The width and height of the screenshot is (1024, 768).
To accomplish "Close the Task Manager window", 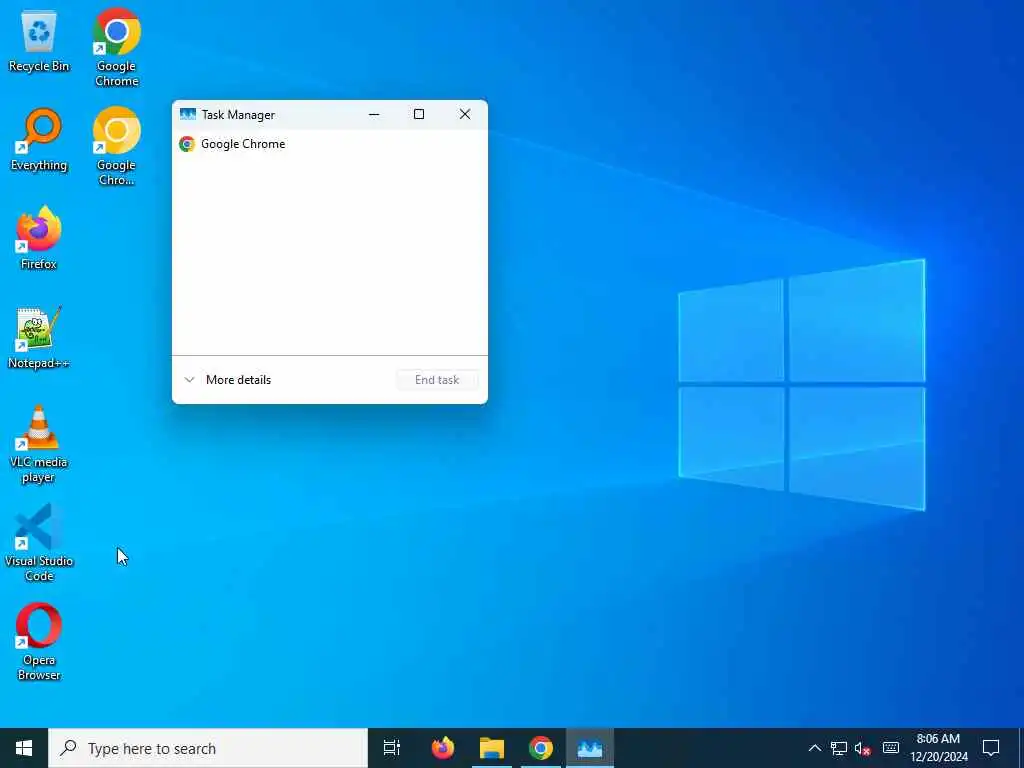I will click(x=465, y=114).
